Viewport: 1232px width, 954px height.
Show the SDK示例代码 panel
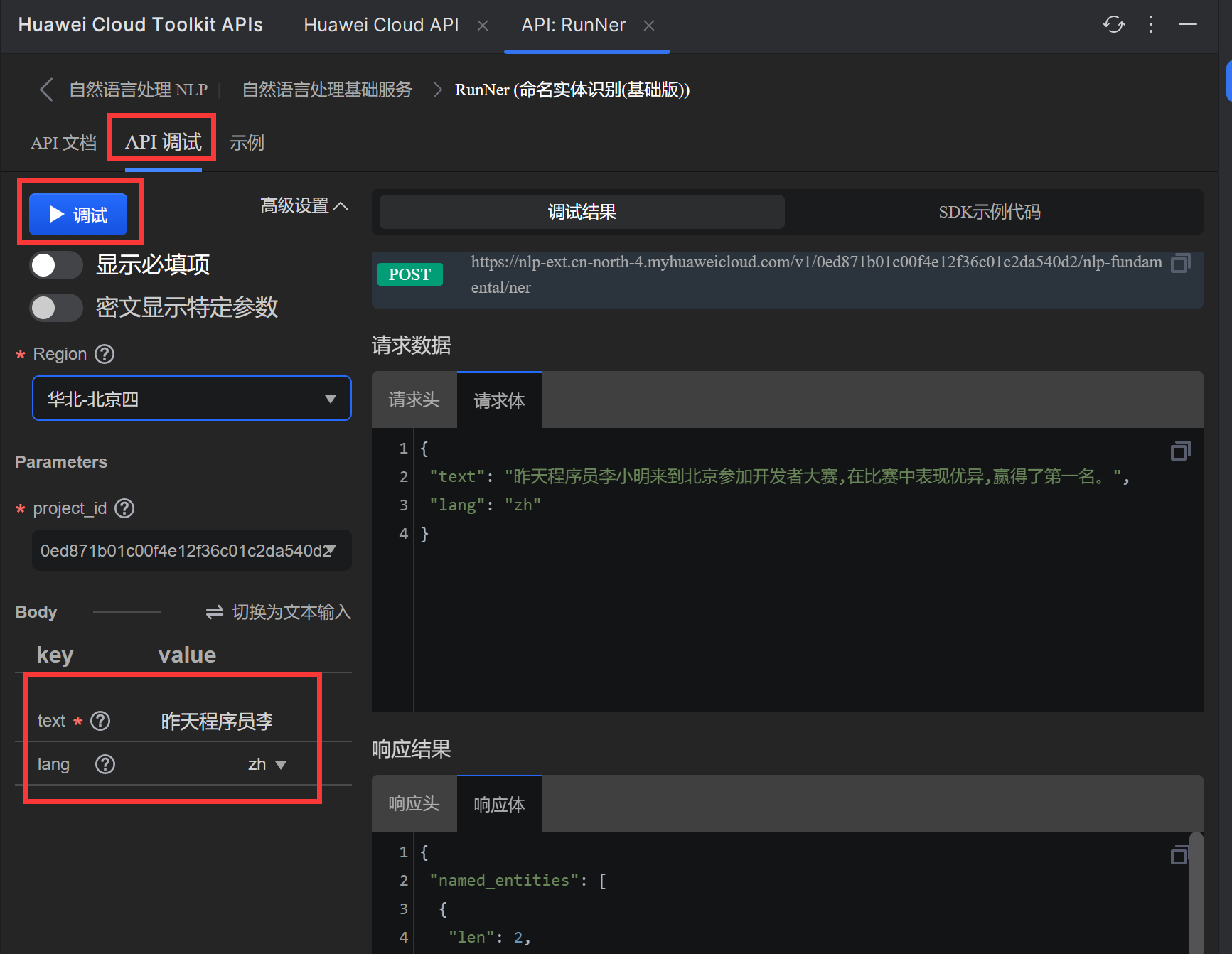pos(990,212)
